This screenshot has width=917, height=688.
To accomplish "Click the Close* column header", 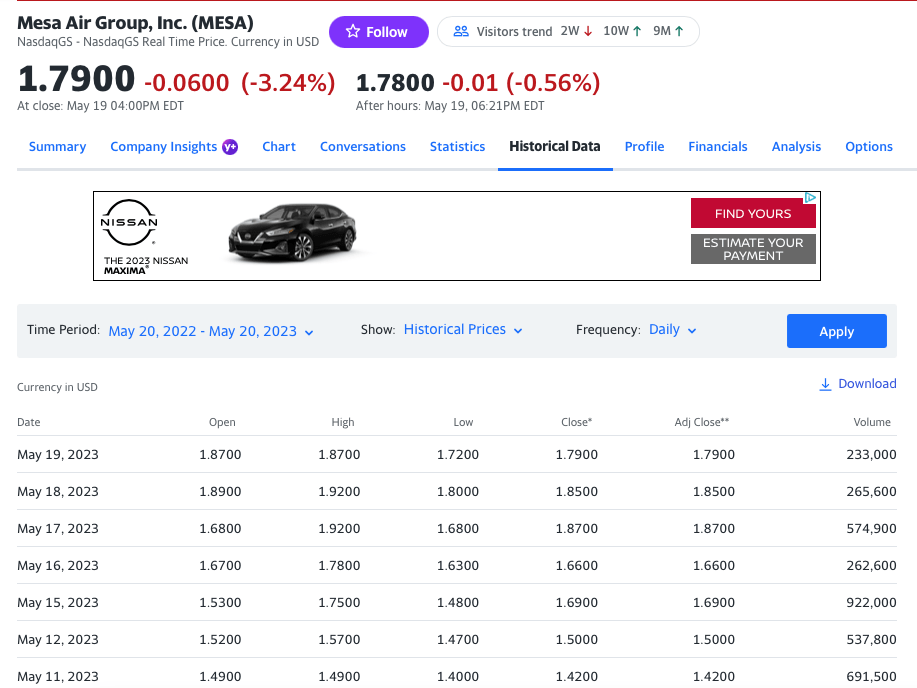I will tap(577, 422).
